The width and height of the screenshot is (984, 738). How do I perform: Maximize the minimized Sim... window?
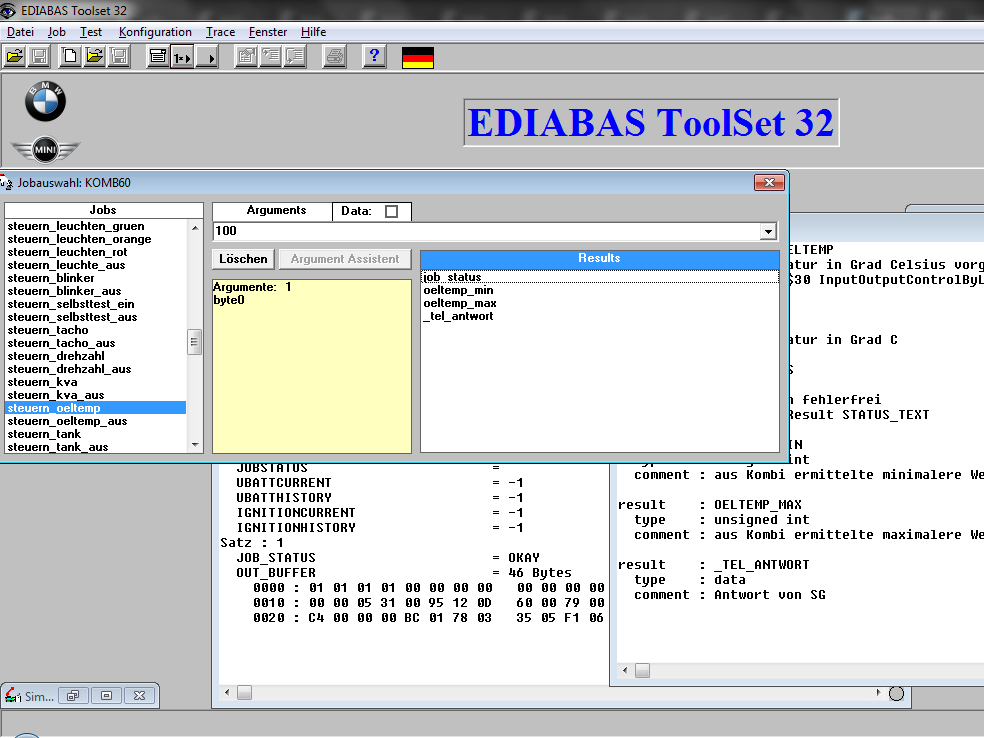(x=107, y=695)
